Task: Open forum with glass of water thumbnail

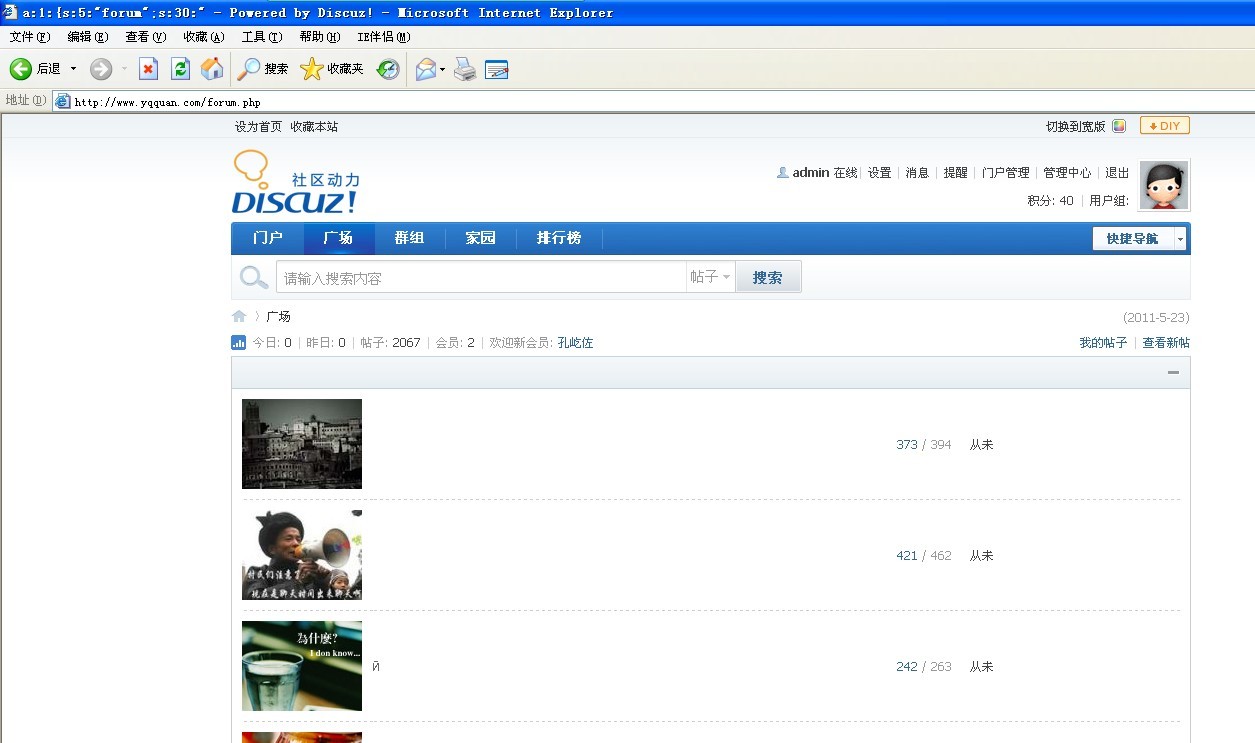Action: click(302, 666)
